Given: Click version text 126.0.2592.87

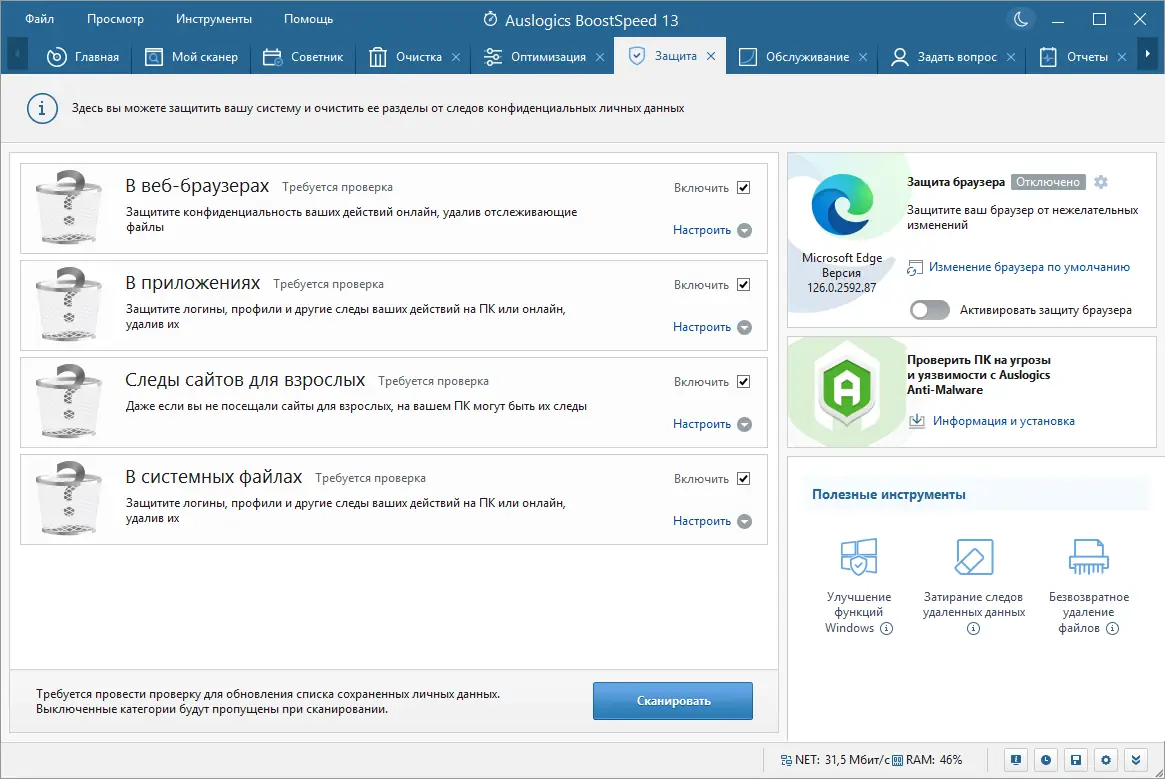Looking at the screenshot, I should coord(842,288).
